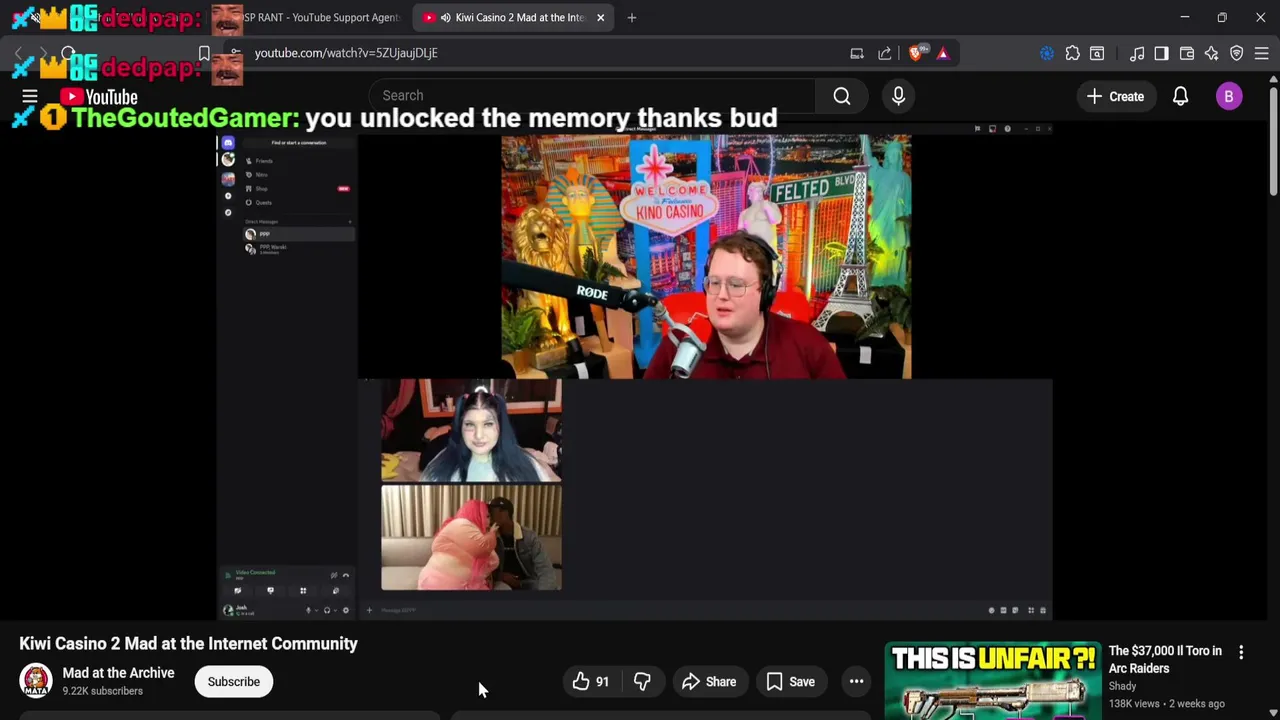Open The $37,000 Il Toro video title
1280x720 pixels.
(x=1165, y=659)
